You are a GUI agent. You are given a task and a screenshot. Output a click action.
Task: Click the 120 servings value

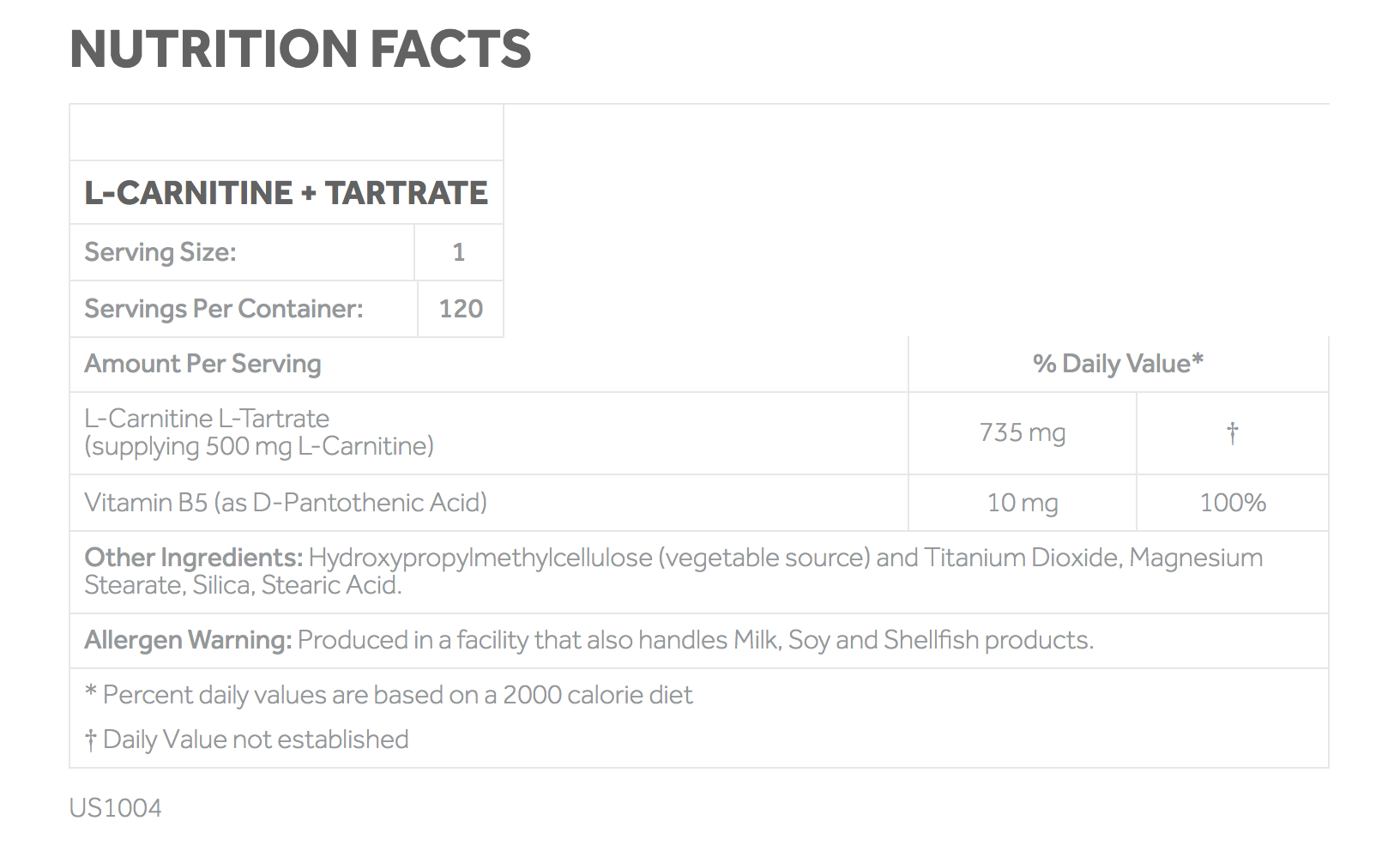point(461,309)
